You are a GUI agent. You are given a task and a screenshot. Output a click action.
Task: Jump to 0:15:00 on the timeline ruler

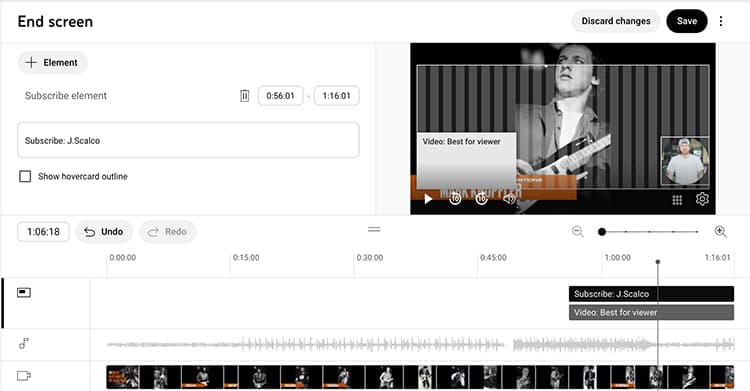tap(246, 257)
